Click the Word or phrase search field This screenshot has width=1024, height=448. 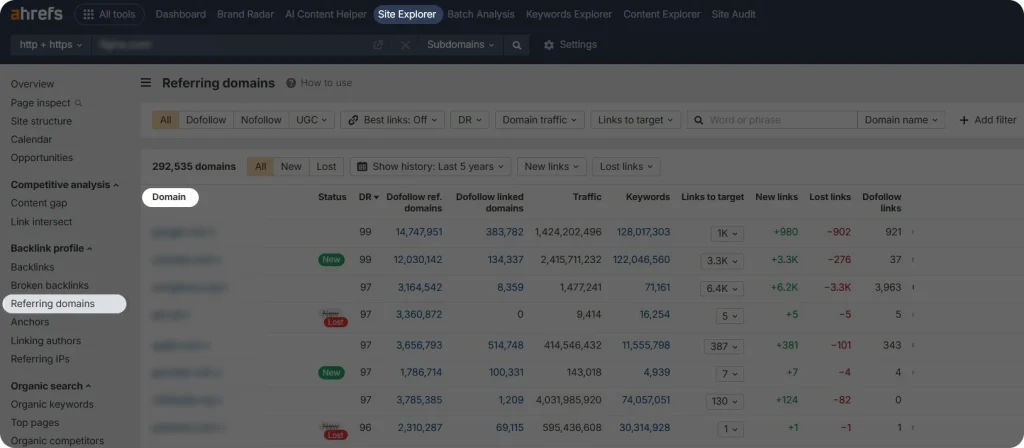click(772, 120)
